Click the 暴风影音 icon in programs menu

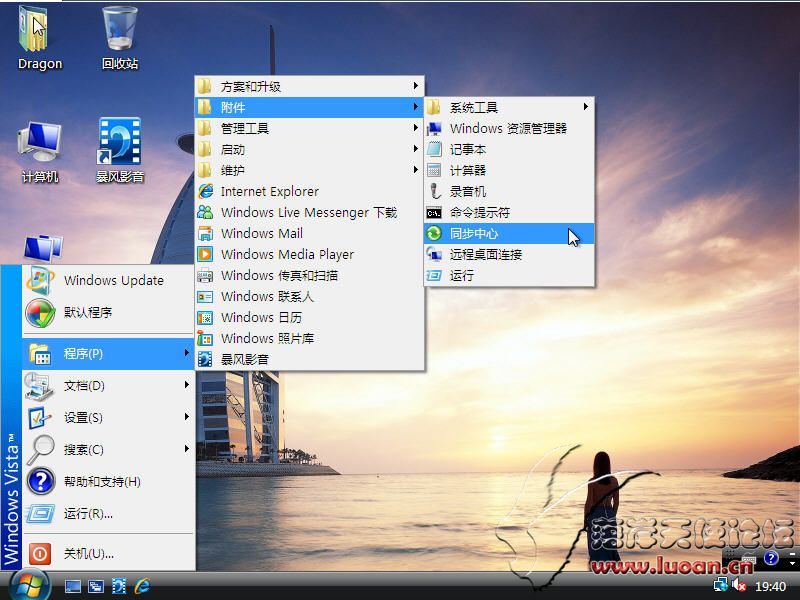pyautogui.click(x=205, y=359)
